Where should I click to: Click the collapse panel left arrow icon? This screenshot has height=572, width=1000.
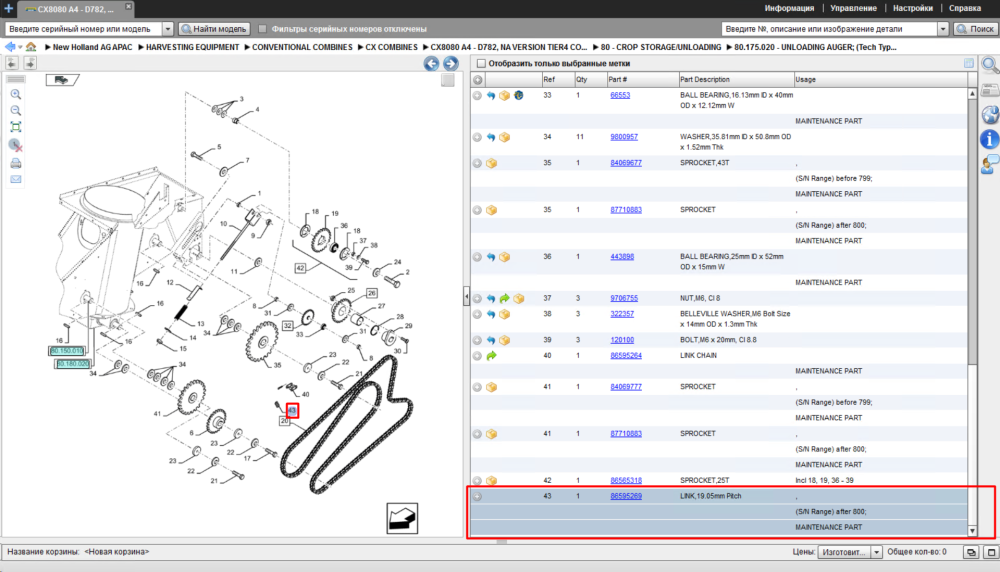pyautogui.click(x=12, y=63)
